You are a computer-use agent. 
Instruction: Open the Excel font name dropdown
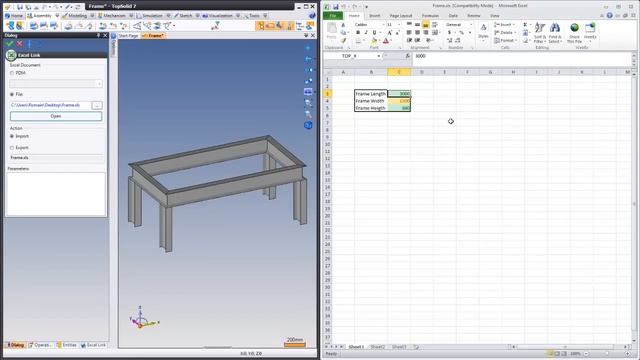tap(383, 25)
